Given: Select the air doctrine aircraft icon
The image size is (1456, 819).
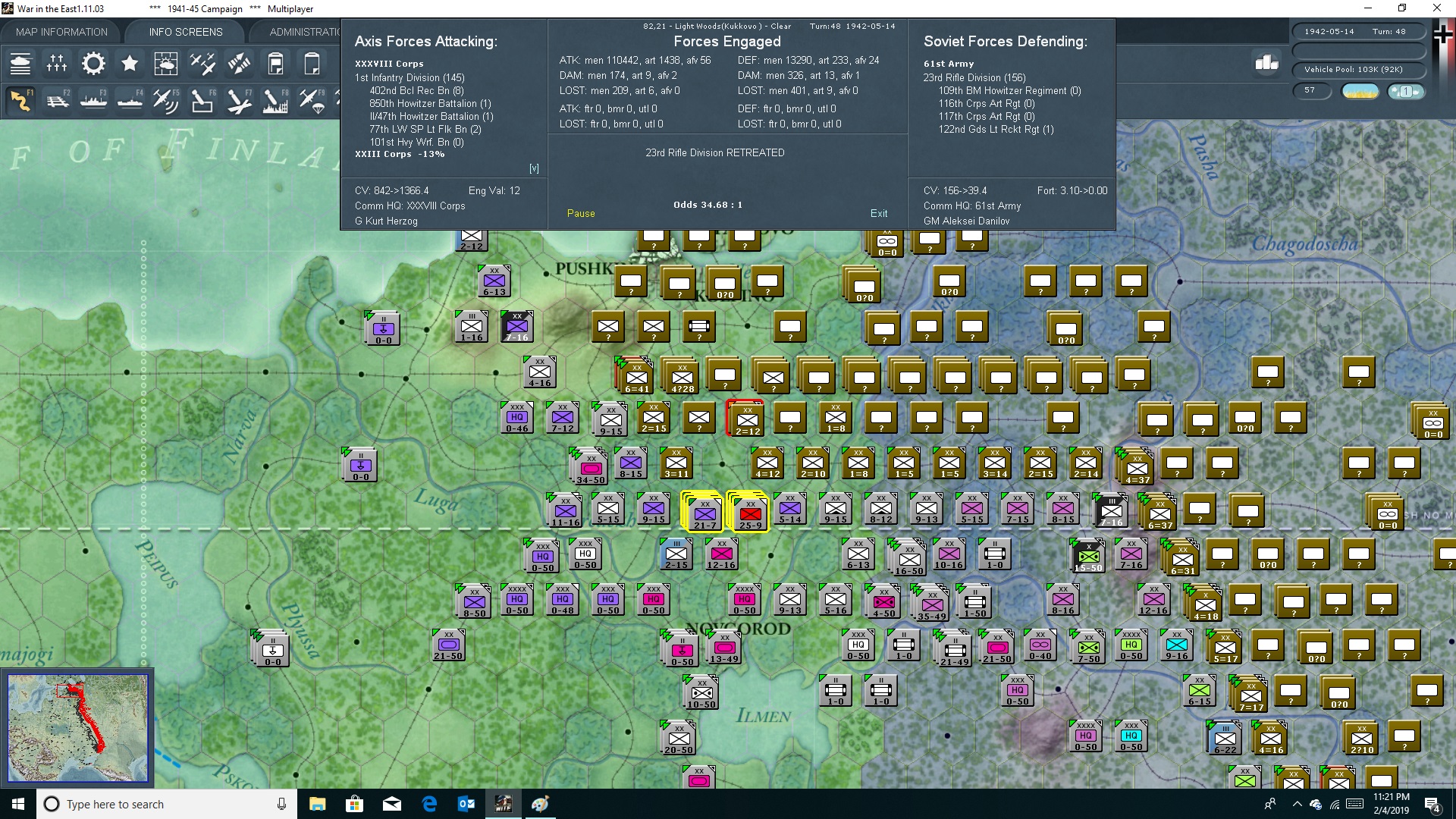Looking at the screenshot, I should coord(202,64).
